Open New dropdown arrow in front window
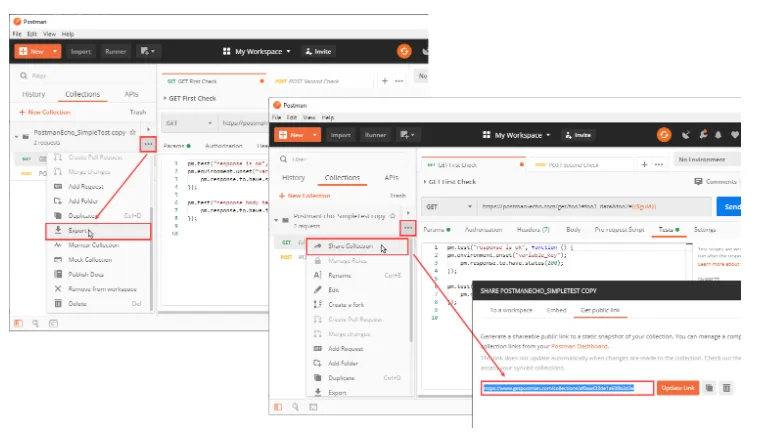The width and height of the screenshot is (777, 446). click(x=315, y=135)
